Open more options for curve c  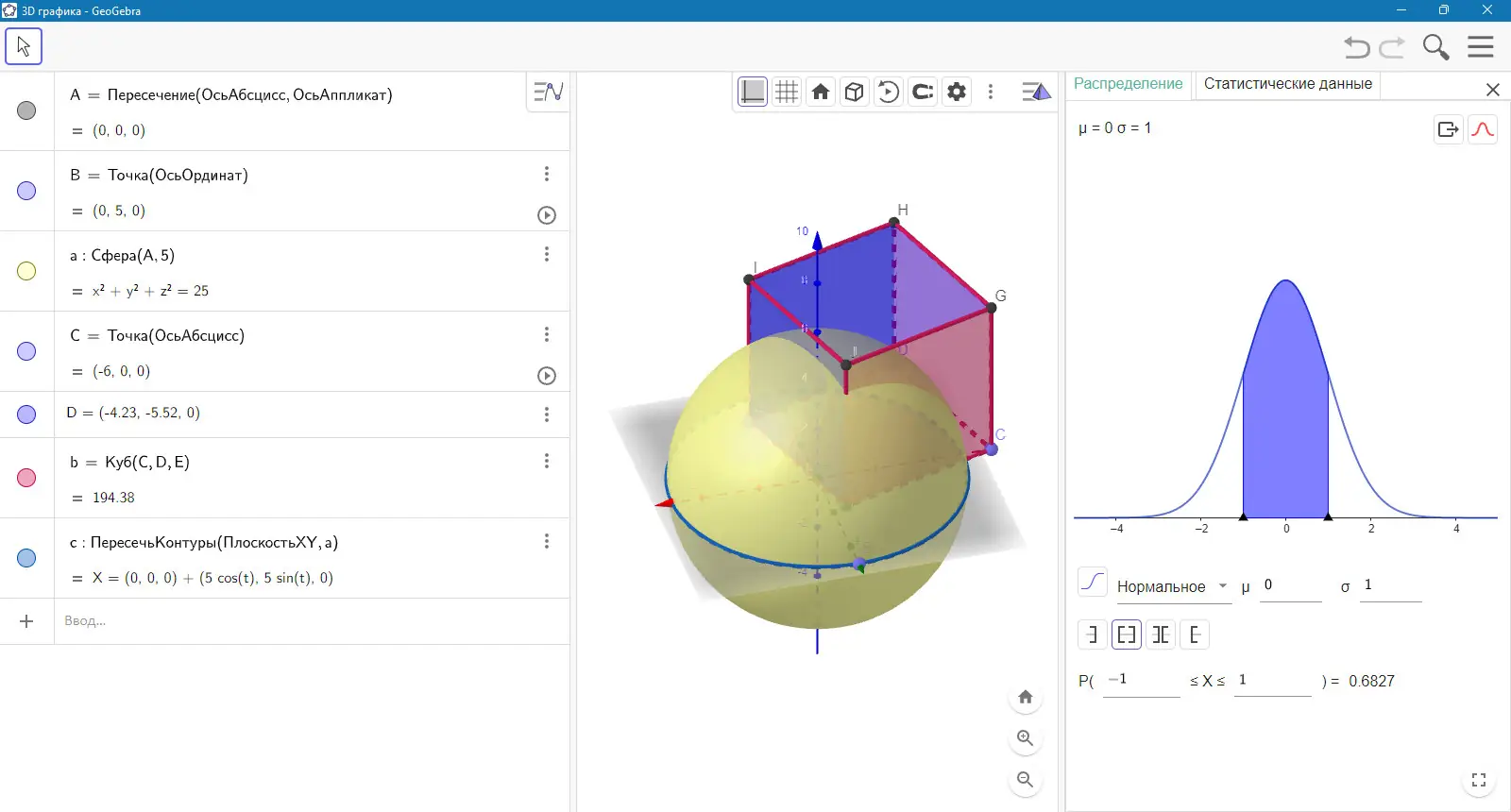(x=547, y=541)
